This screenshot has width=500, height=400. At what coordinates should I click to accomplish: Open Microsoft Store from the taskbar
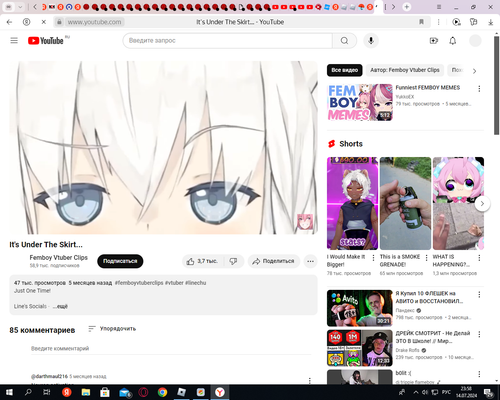click(105, 392)
